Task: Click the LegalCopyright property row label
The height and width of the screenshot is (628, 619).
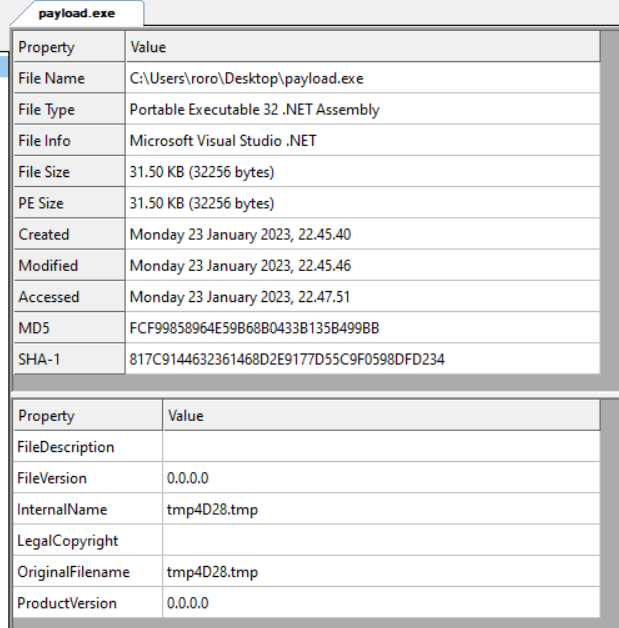Action: [x=67, y=541]
